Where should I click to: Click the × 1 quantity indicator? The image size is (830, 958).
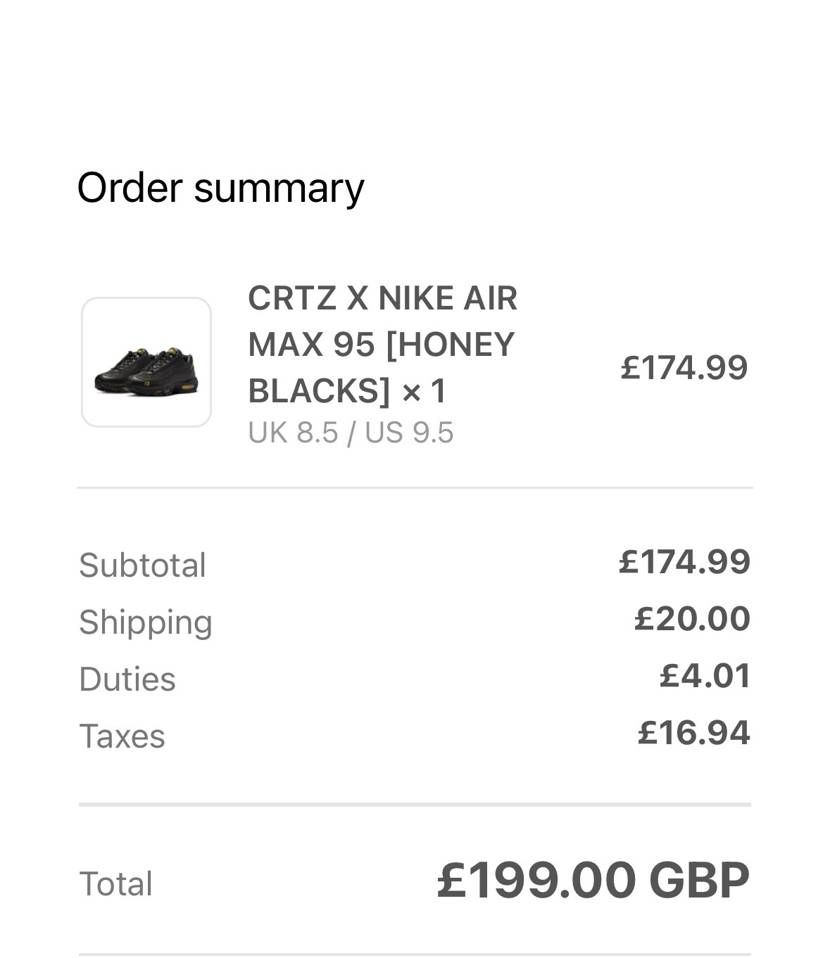(x=424, y=391)
